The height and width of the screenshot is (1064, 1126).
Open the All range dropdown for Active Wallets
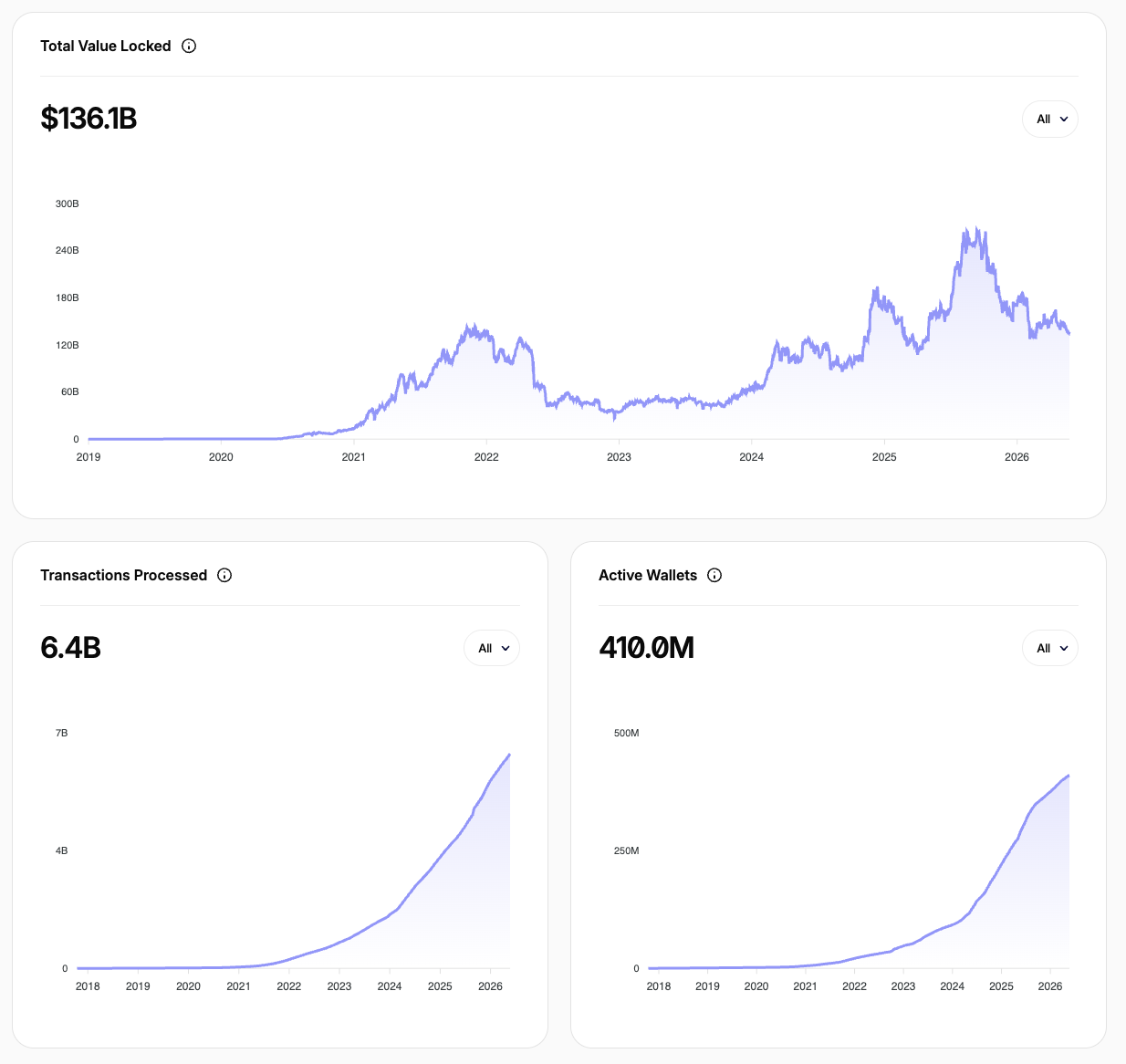tap(1050, 648)
